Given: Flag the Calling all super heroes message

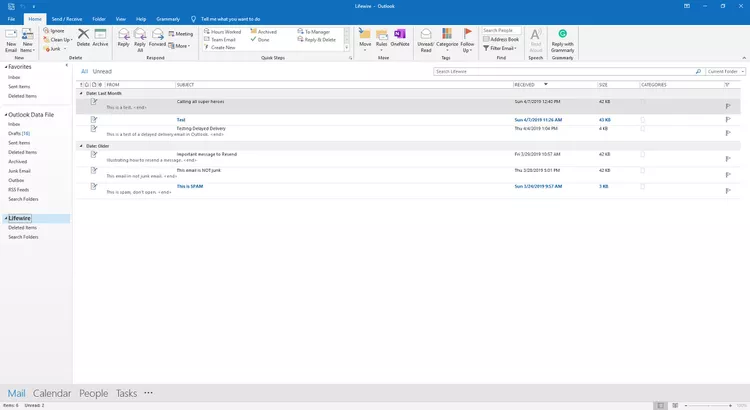Looking at the screenshot, I should point(728,106).
